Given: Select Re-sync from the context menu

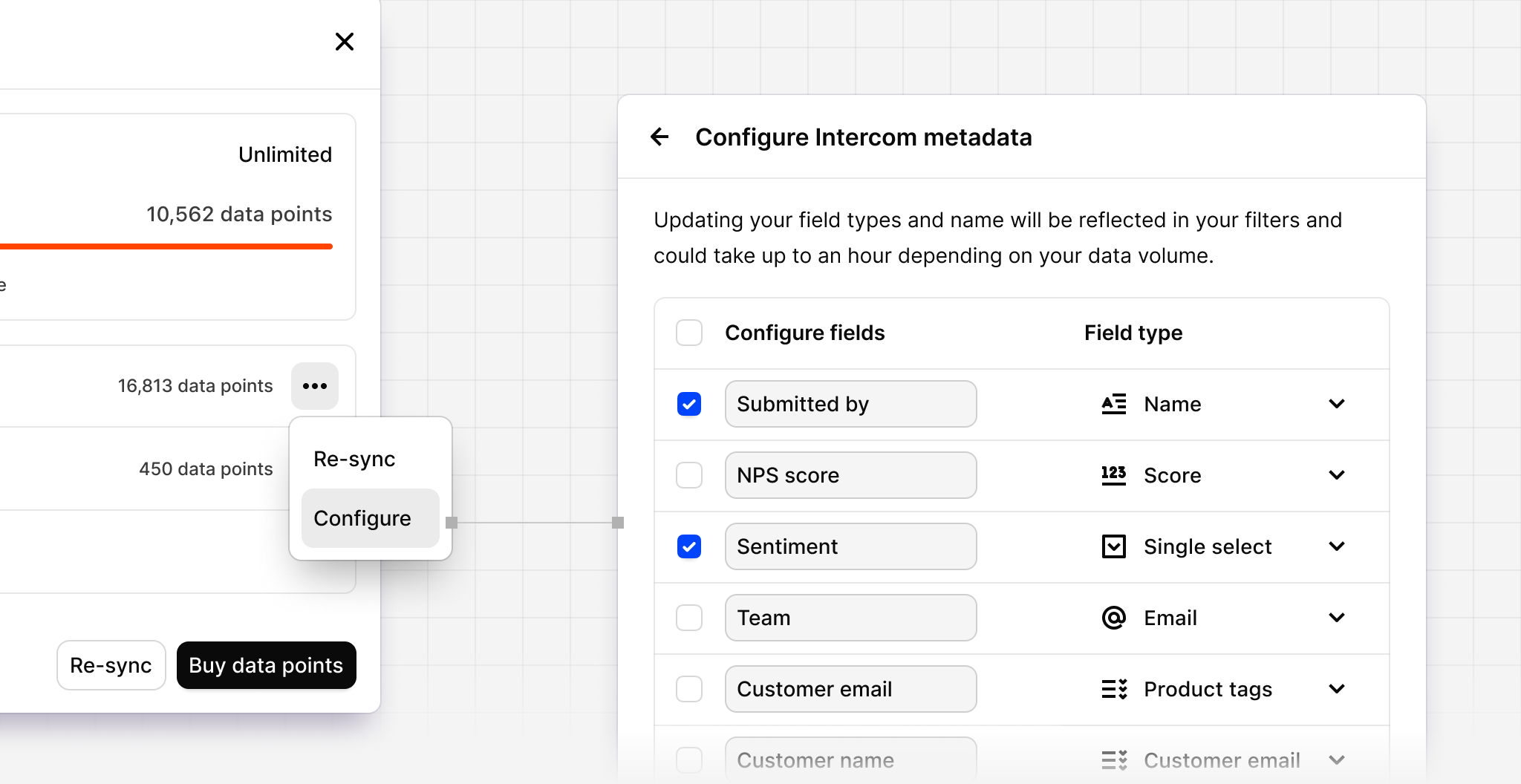Looking at the screenshot, I should tap(354, 458).
